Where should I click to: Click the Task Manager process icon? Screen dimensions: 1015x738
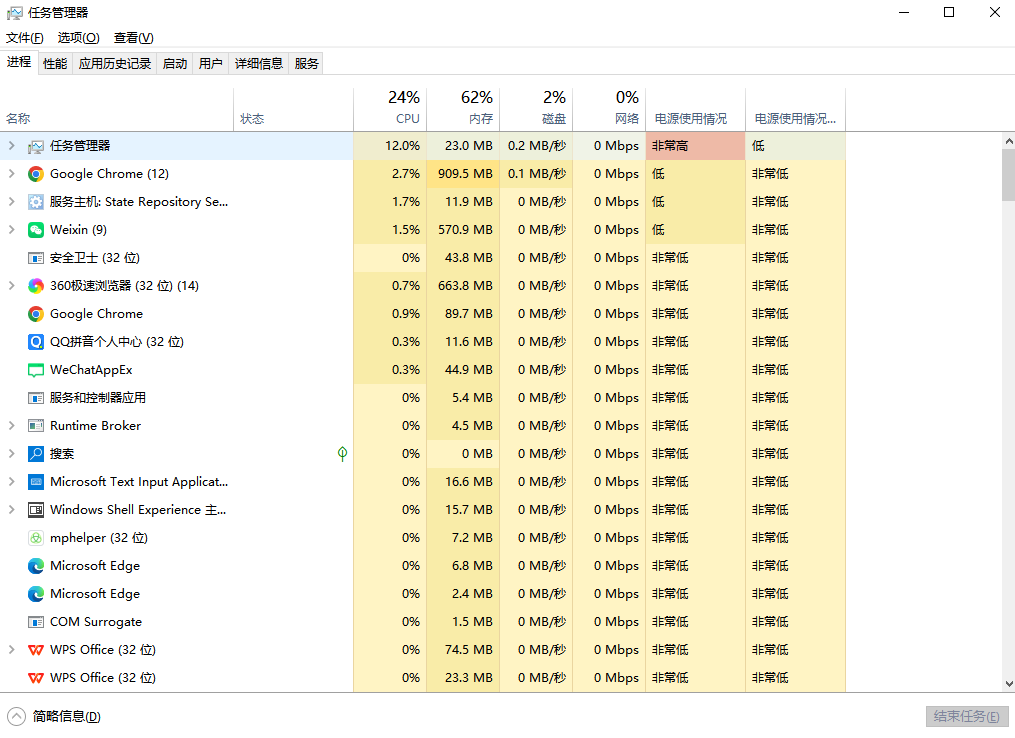[x=36, y=146]
